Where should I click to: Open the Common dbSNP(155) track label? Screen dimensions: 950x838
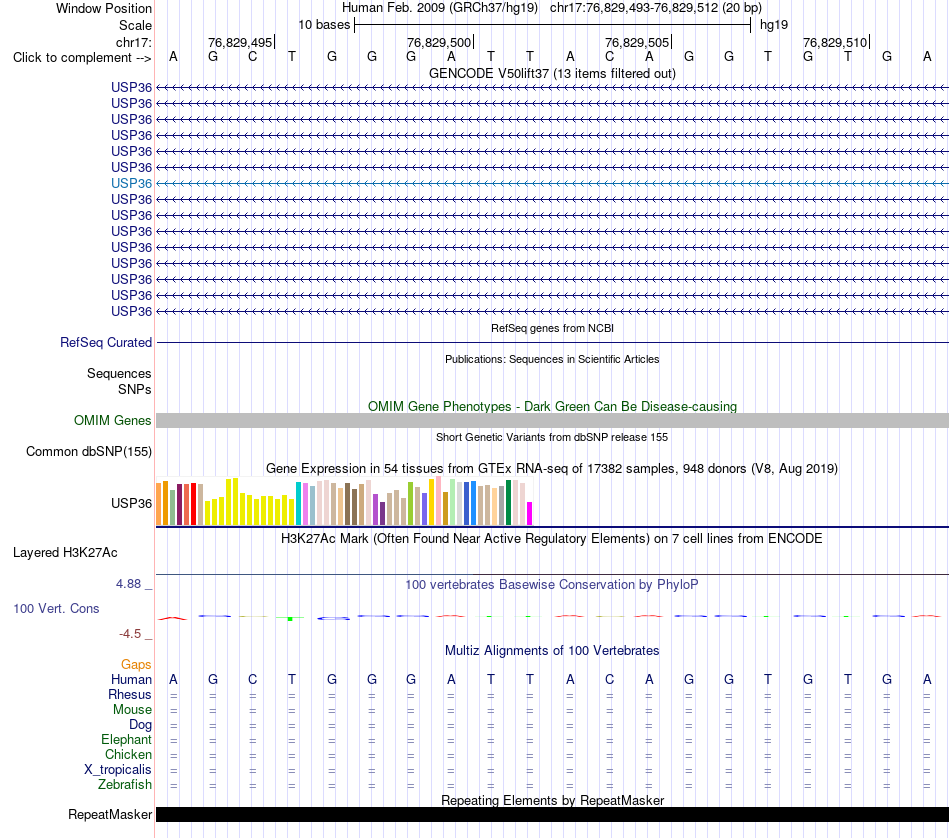pyautogui.click(x=89, y=451)
